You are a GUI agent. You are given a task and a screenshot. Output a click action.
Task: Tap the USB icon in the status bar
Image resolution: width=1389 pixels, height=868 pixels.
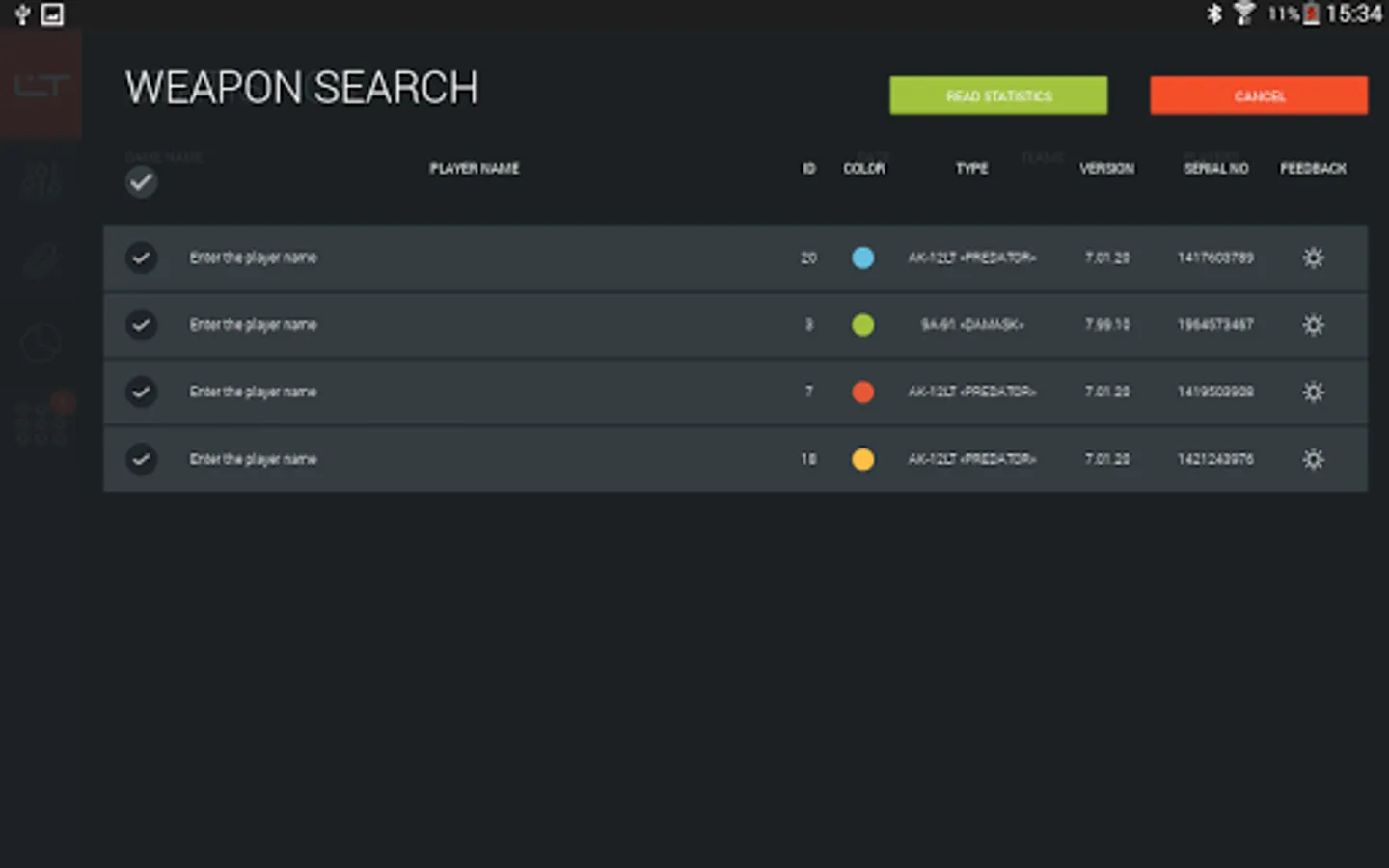(x=21, y=14)
